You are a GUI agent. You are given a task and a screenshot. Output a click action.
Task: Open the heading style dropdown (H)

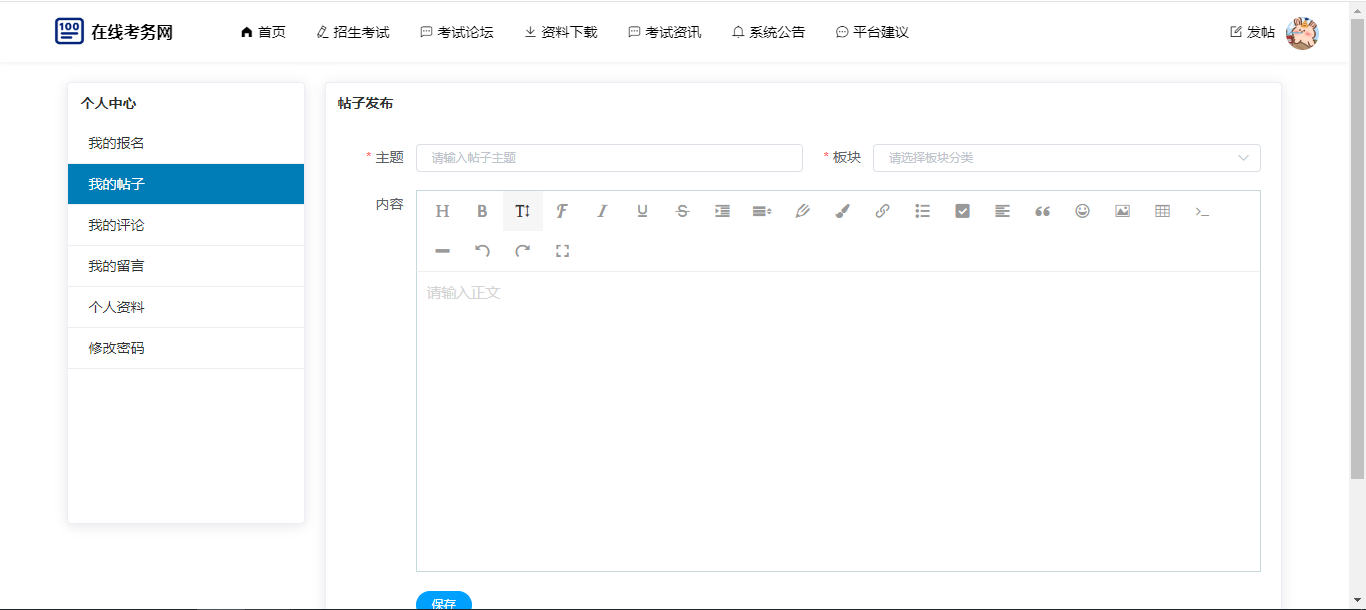(x=442, y=211)
